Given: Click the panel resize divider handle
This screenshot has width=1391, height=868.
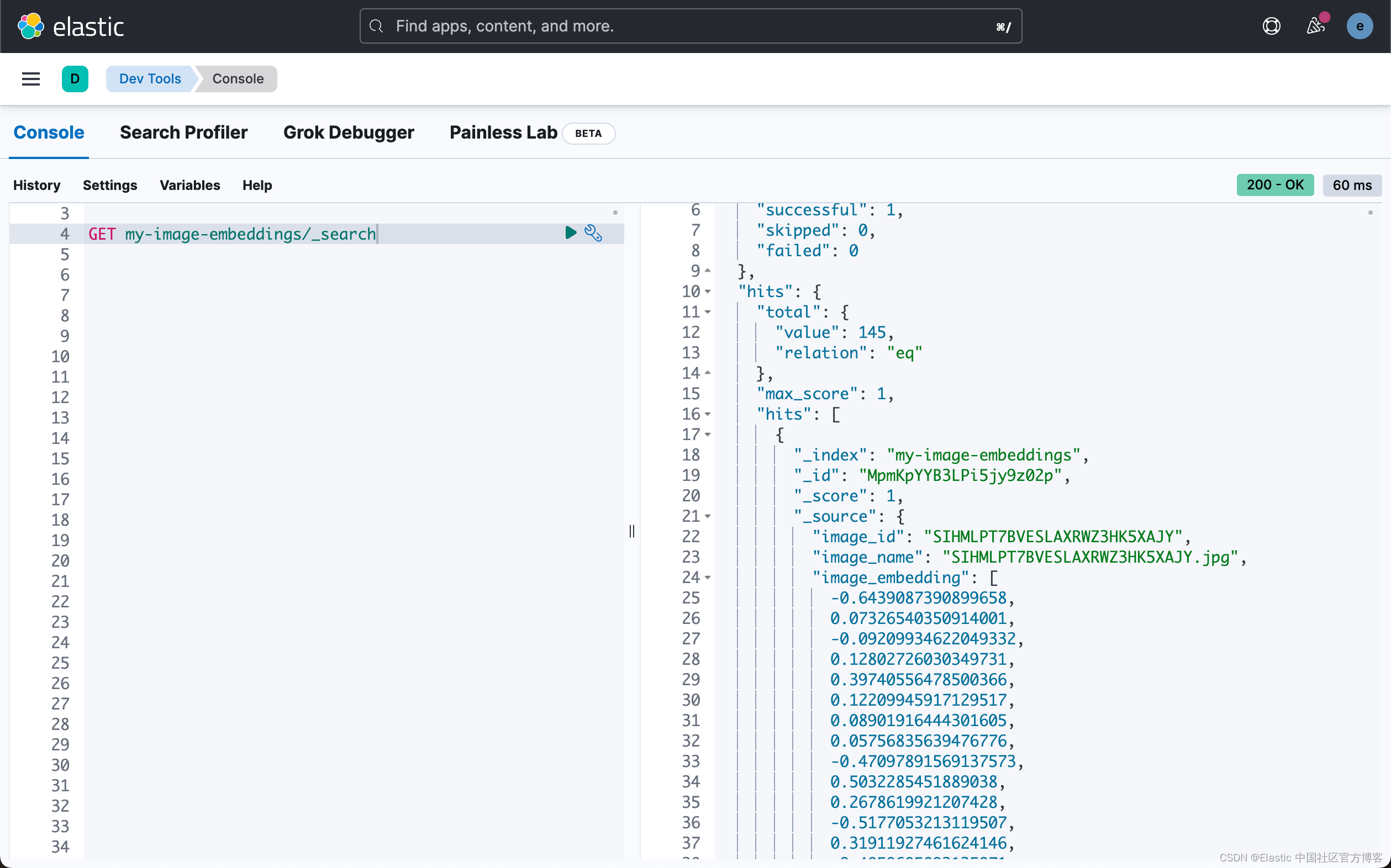Looking at the screenshot, I should click(632, 531).
